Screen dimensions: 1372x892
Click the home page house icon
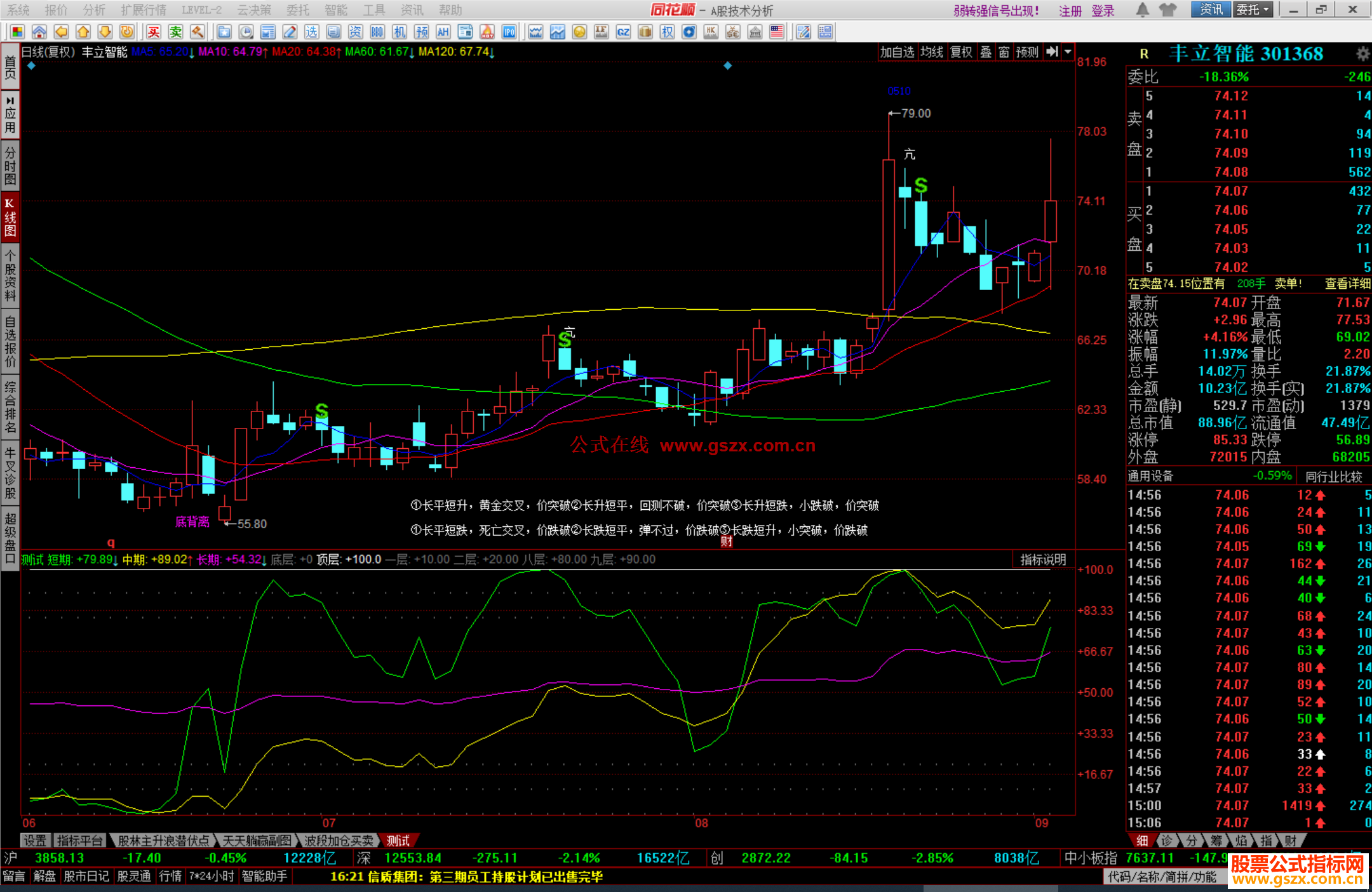click(x=39, y=32)
